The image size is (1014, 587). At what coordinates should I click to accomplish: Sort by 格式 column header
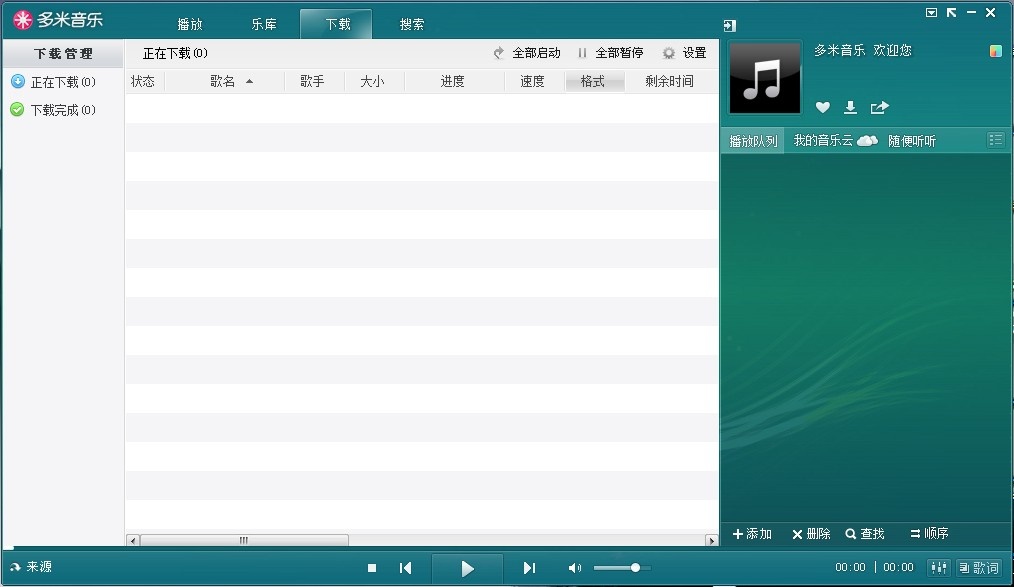point(593,81)
